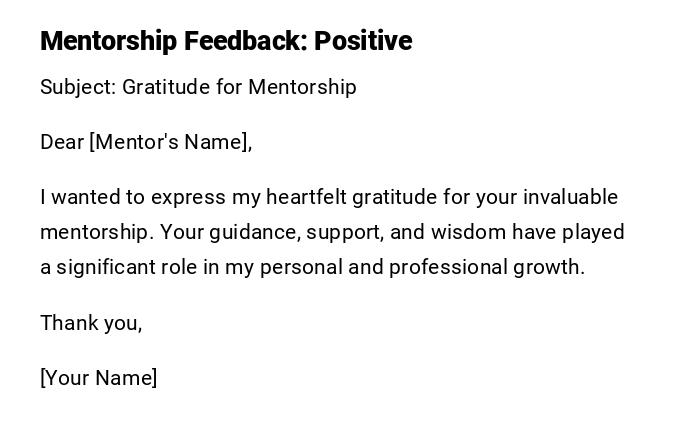The image size is (700, 440).
Task: Select the [Your Name] signature placeholder
Action: 99,378
